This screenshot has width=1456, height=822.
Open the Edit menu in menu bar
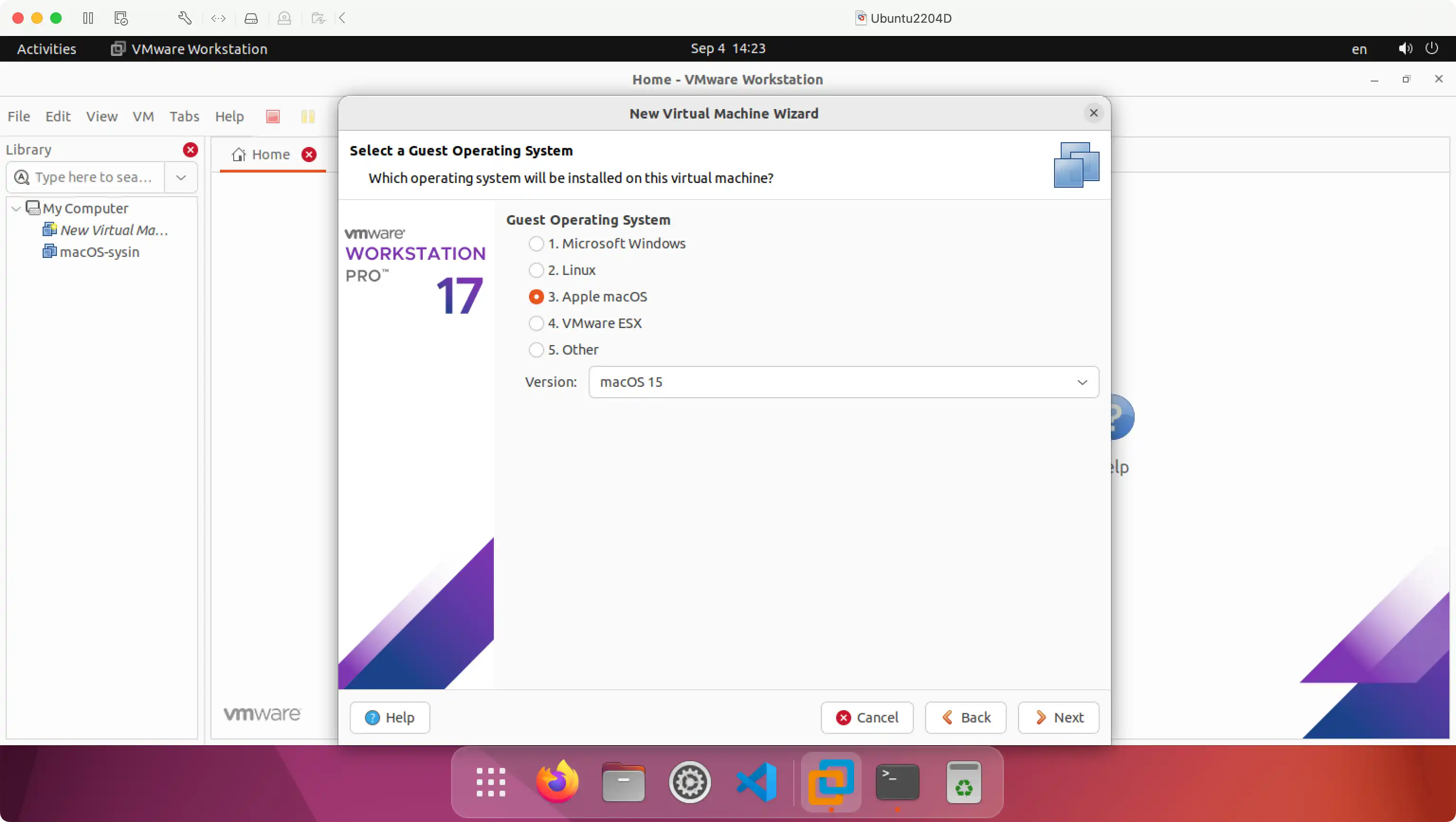click(x=56, y=116)
